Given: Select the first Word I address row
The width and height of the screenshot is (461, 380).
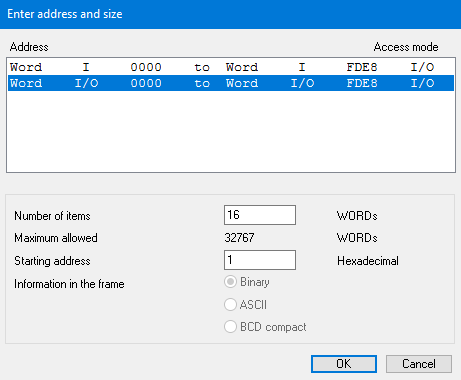Looking at the screenshot, I should pos(231,67).
